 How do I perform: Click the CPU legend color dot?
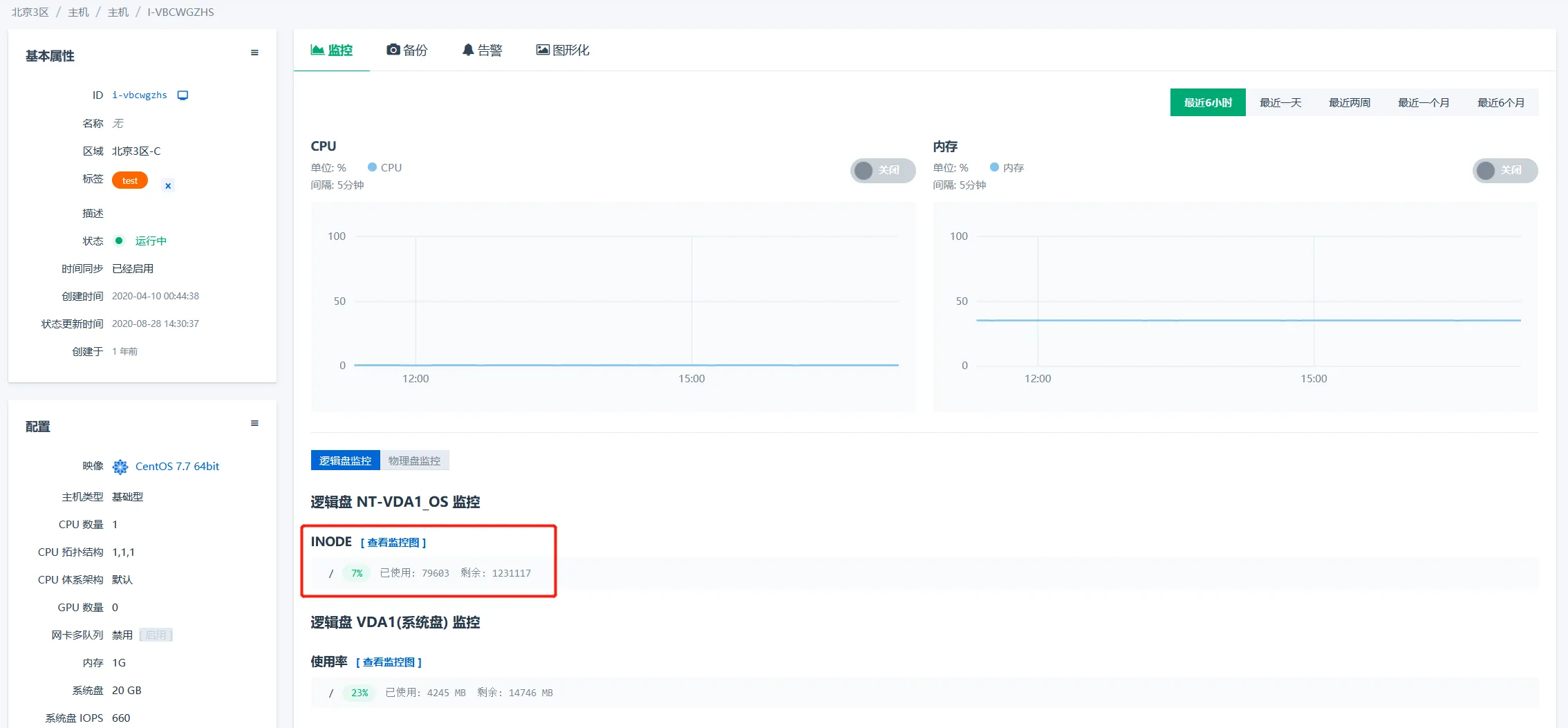pyautogui.click(x=372, y=167)
